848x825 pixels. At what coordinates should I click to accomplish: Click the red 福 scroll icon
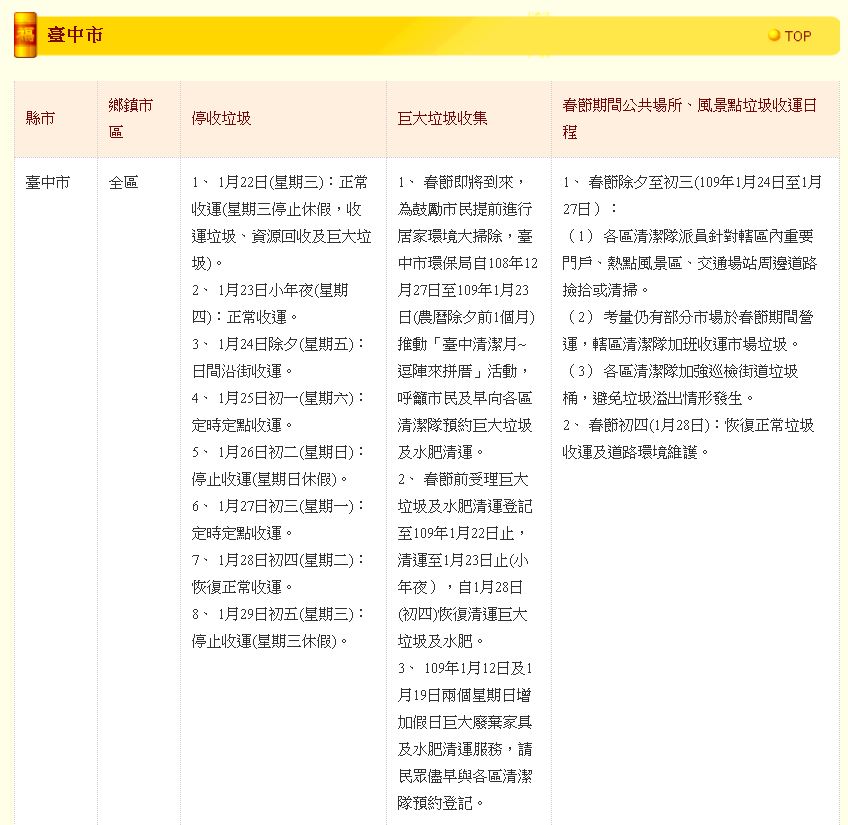click(26, 36)
